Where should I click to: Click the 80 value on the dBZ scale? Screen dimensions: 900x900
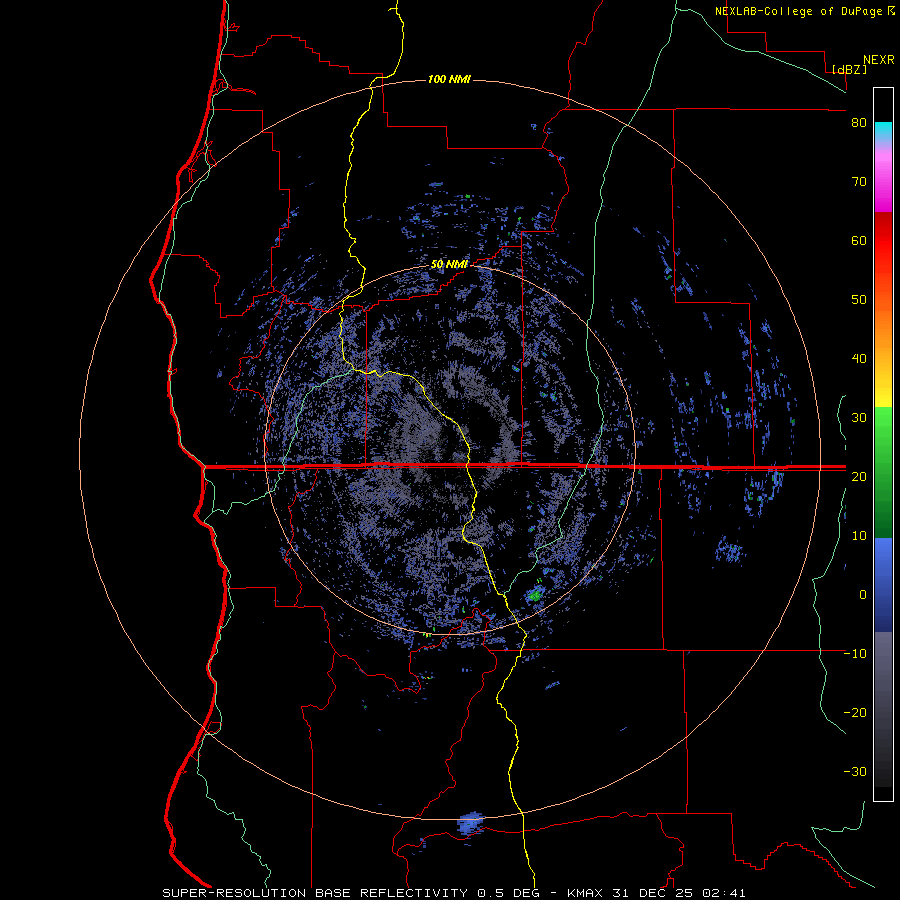tap(859, 123)
